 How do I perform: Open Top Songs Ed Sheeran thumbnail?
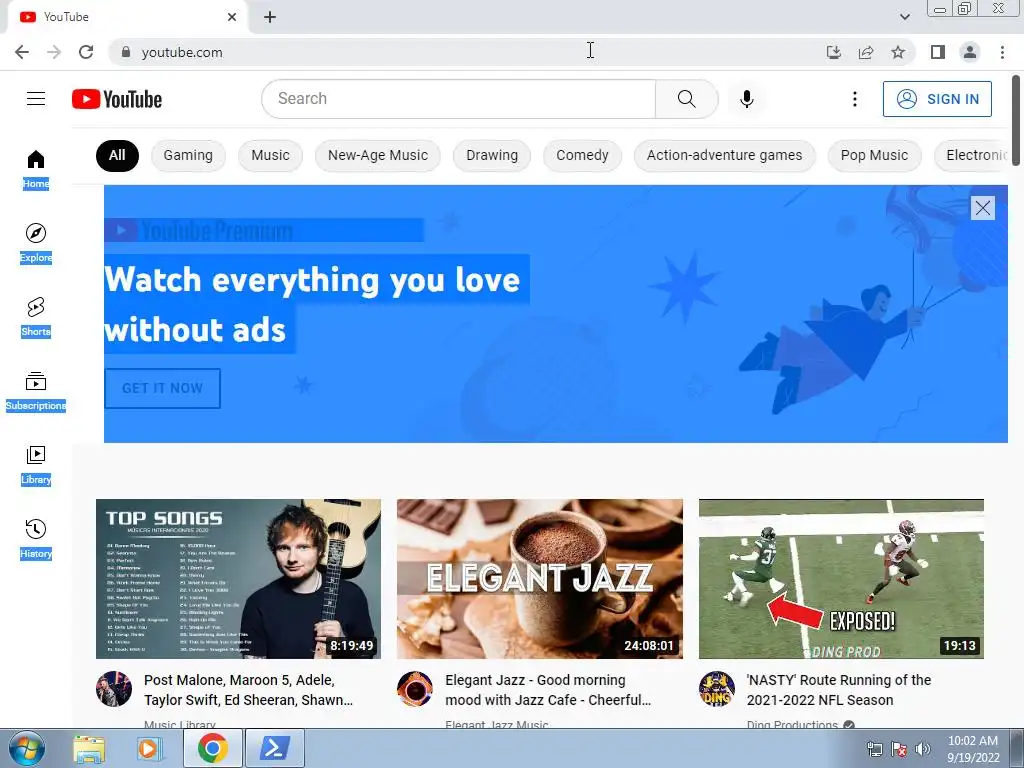click(x=238, y=579)
